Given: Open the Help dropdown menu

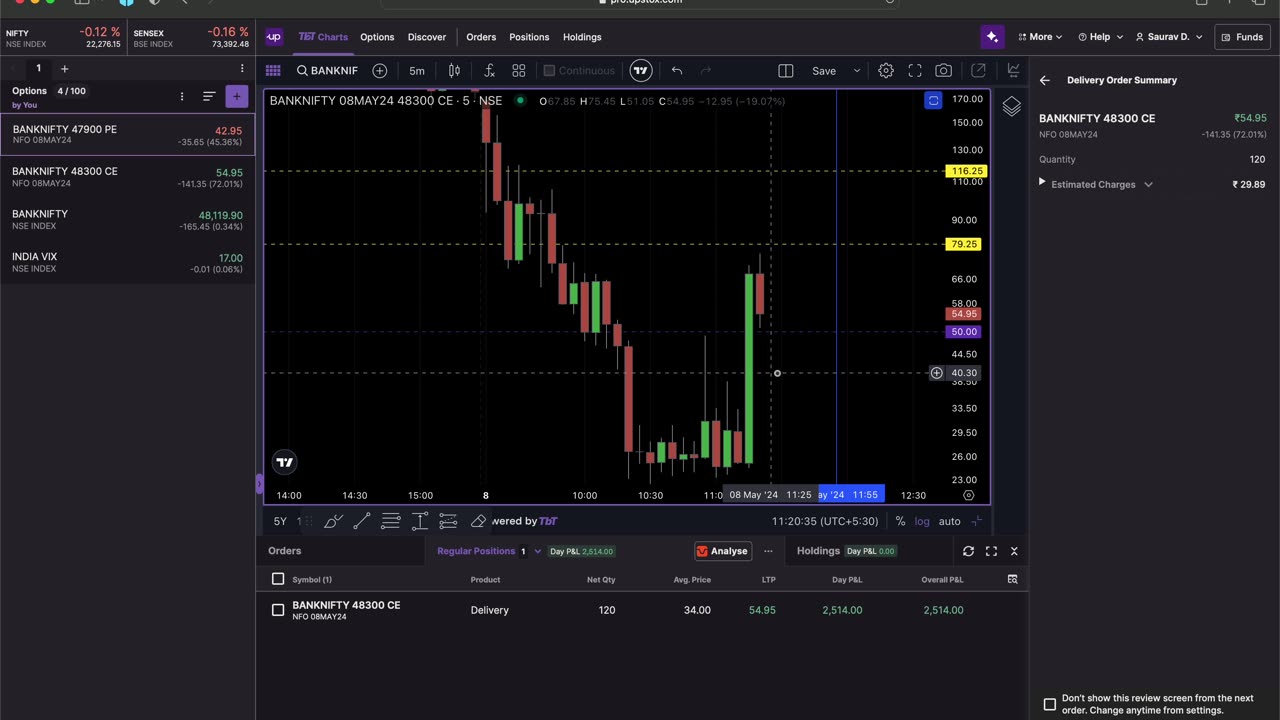Looking at the screenshot, I should point(1100,37).
